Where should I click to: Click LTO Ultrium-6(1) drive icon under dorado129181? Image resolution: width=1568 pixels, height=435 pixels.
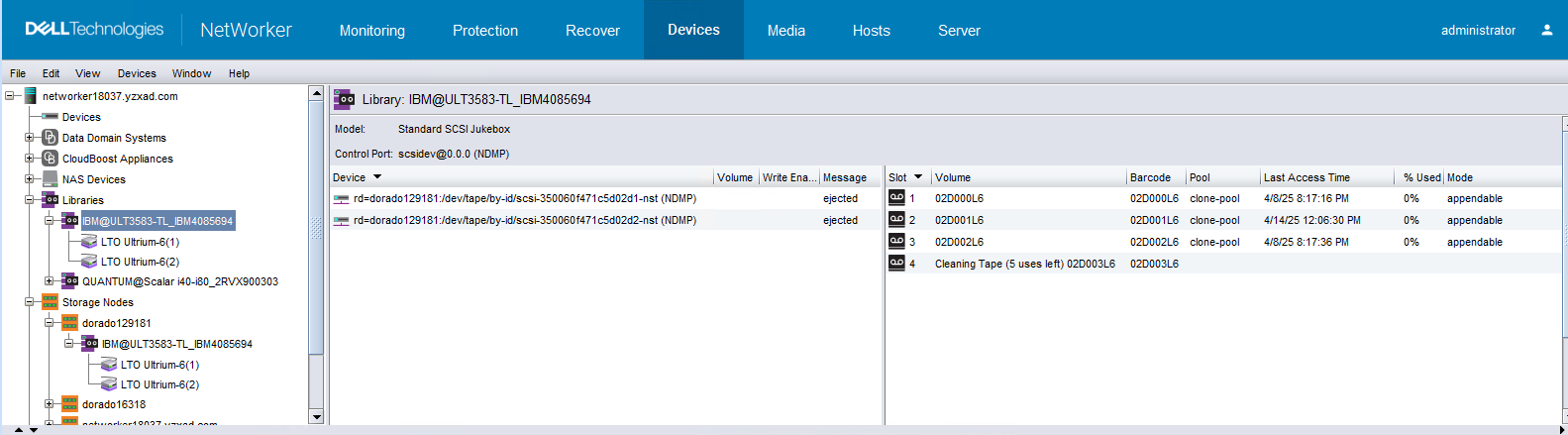tap(109, 365)
